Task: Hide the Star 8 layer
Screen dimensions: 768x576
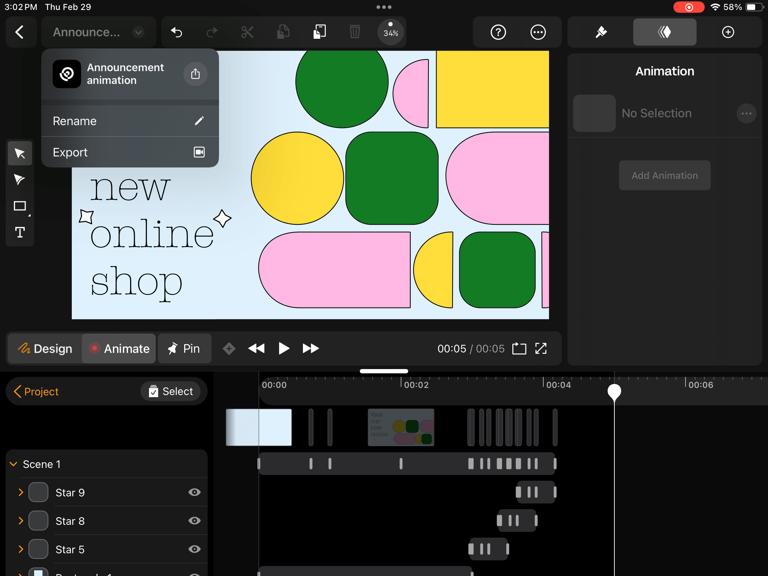Action: [x=194, y=521]
